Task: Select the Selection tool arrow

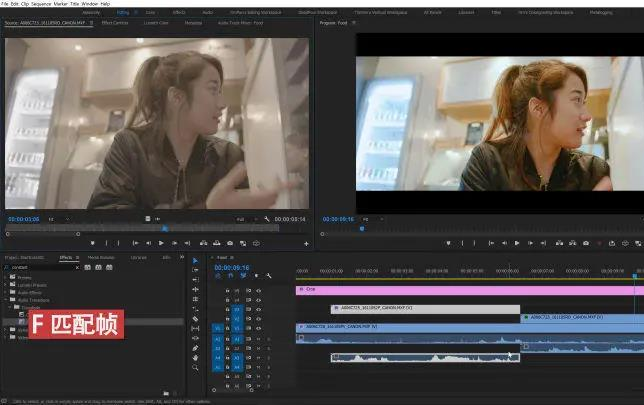Action: (x=195, y=260)
